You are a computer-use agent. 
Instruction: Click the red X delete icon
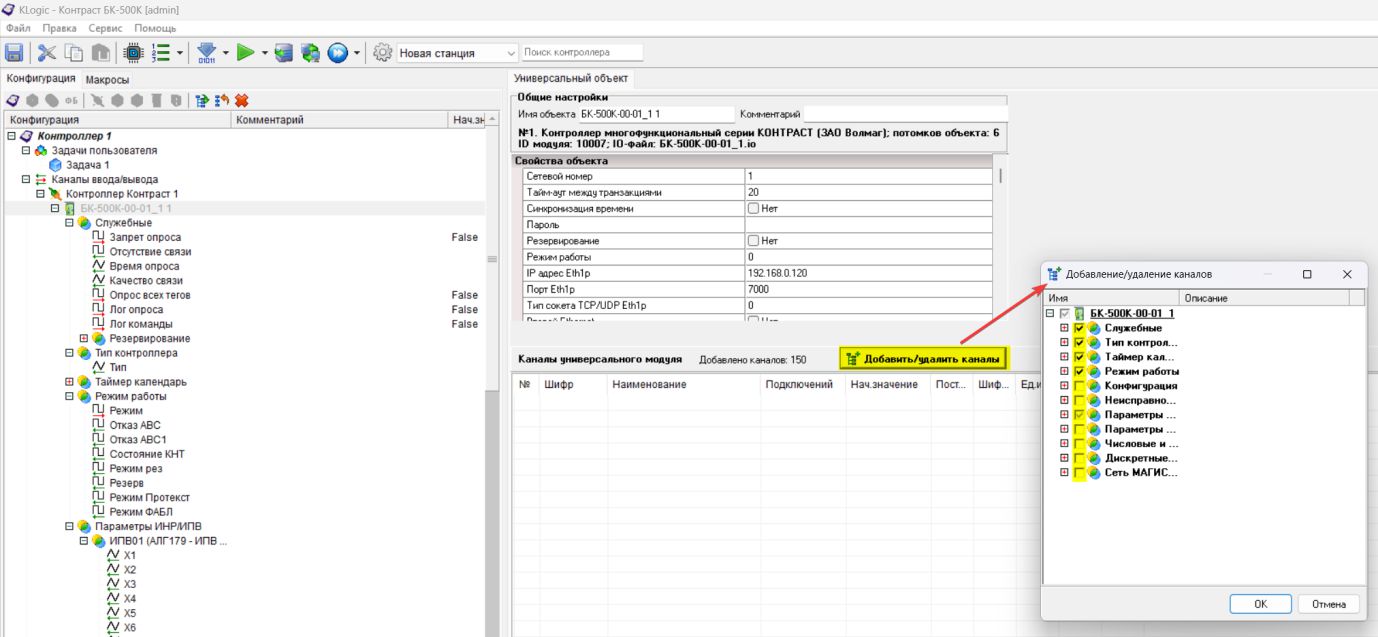coord(241,100)
